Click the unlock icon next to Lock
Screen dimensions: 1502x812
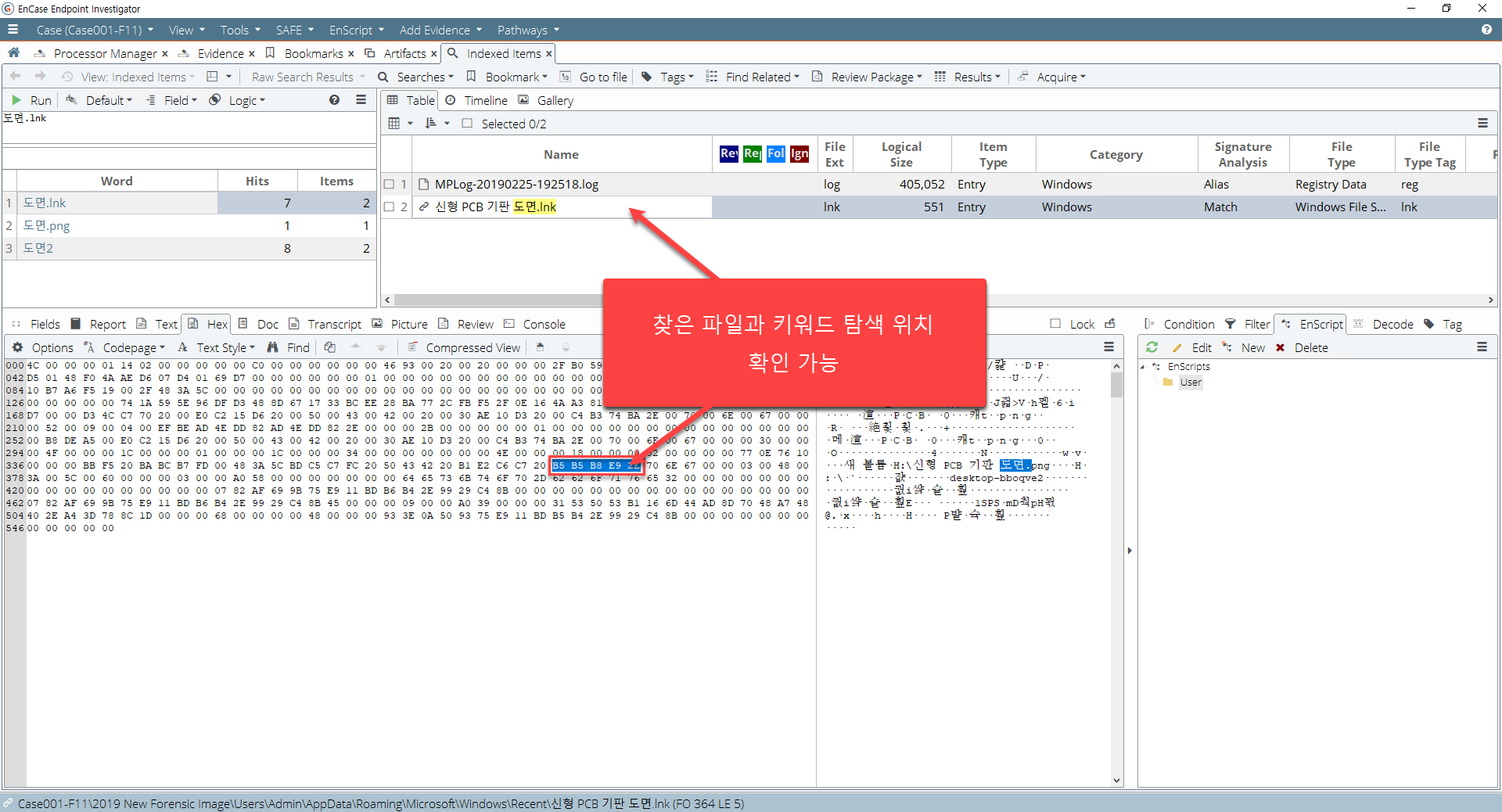coord(1109,324)
